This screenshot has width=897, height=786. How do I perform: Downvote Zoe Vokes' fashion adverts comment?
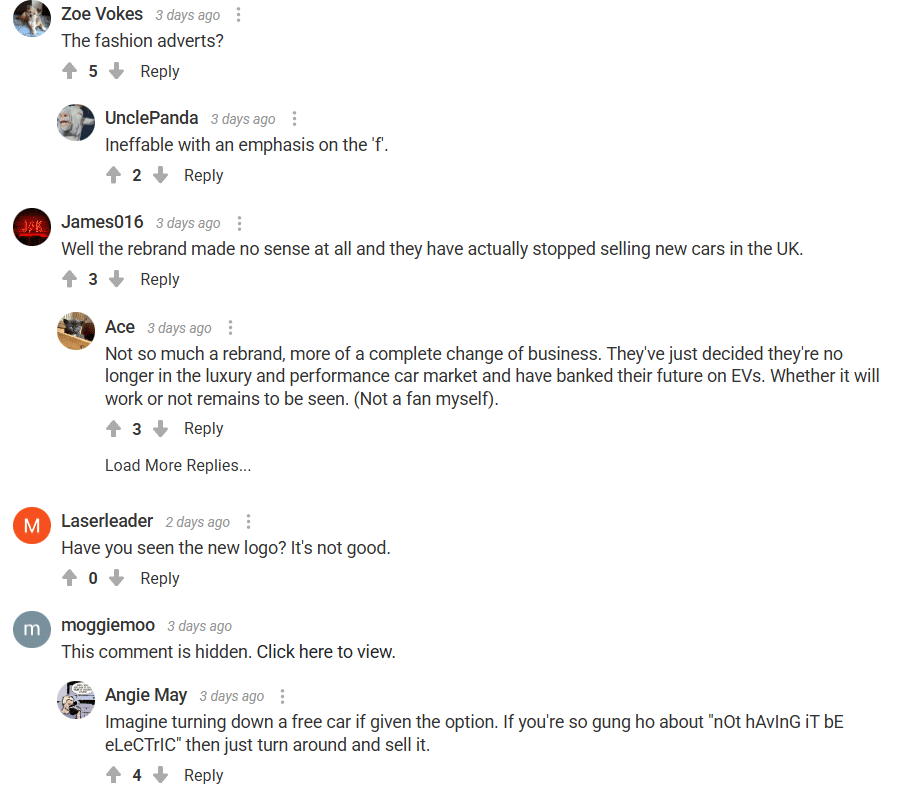tap(116, 71)
